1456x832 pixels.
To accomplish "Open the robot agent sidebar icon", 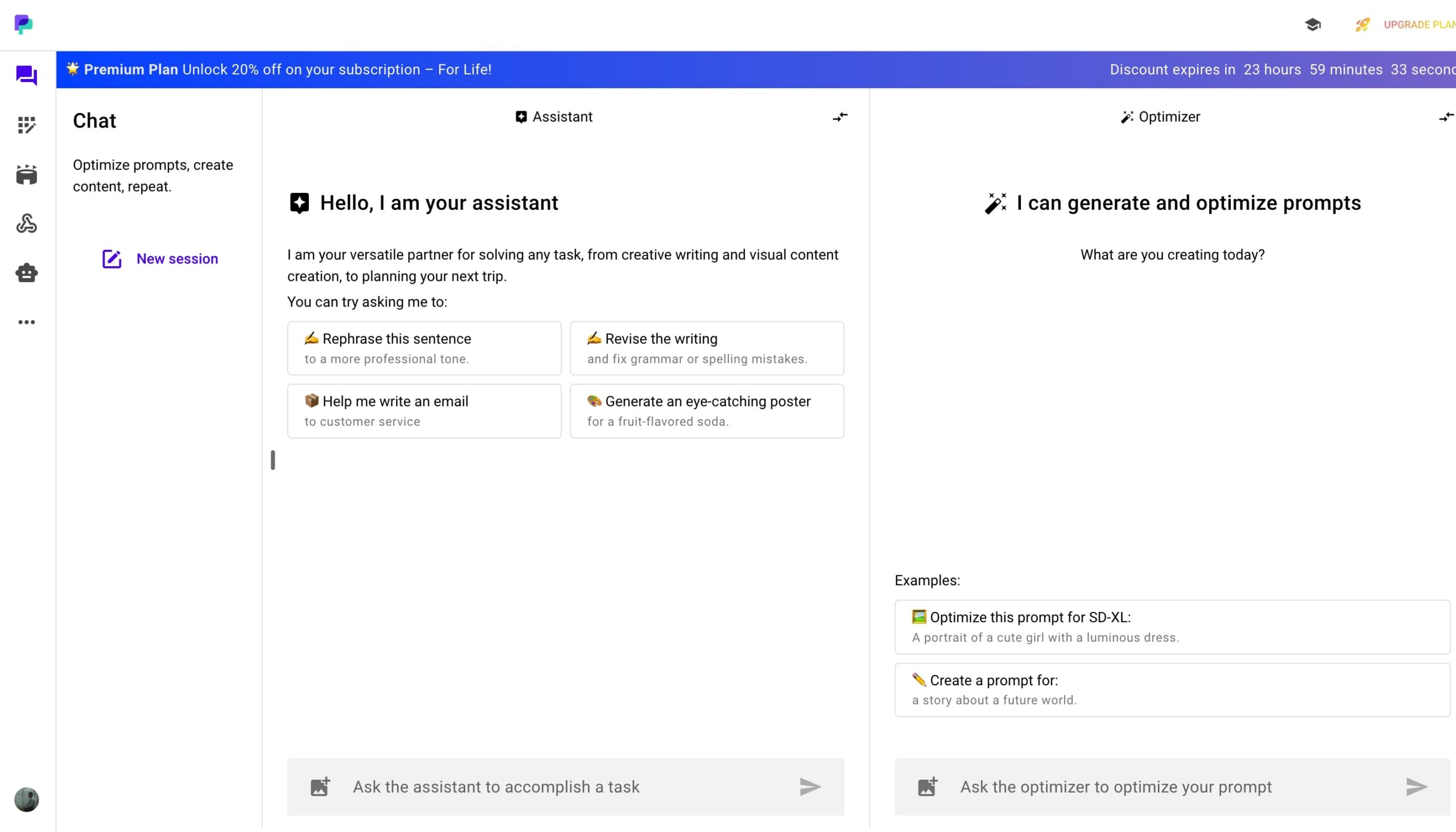I will (x=26, y=272).
